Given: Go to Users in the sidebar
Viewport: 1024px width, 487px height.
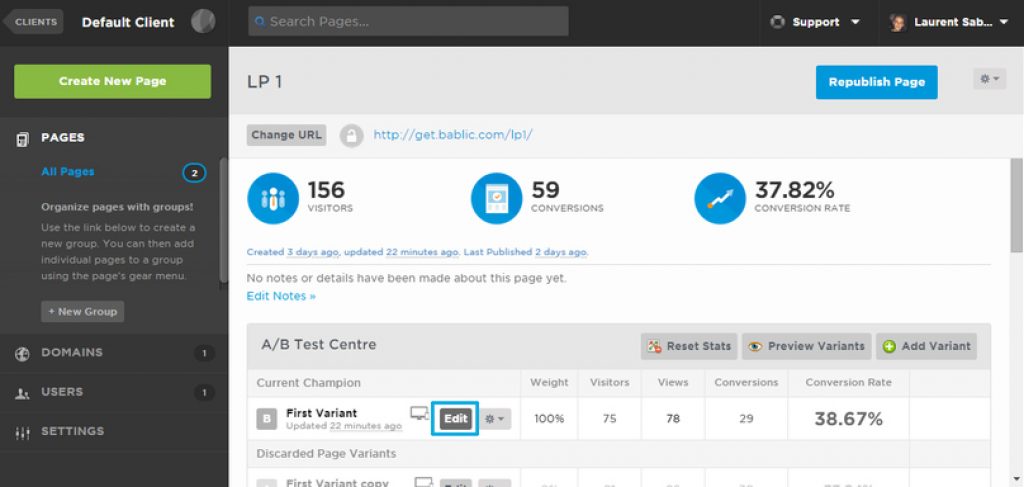Looking at the screenshot, I should tap(62, 392).
